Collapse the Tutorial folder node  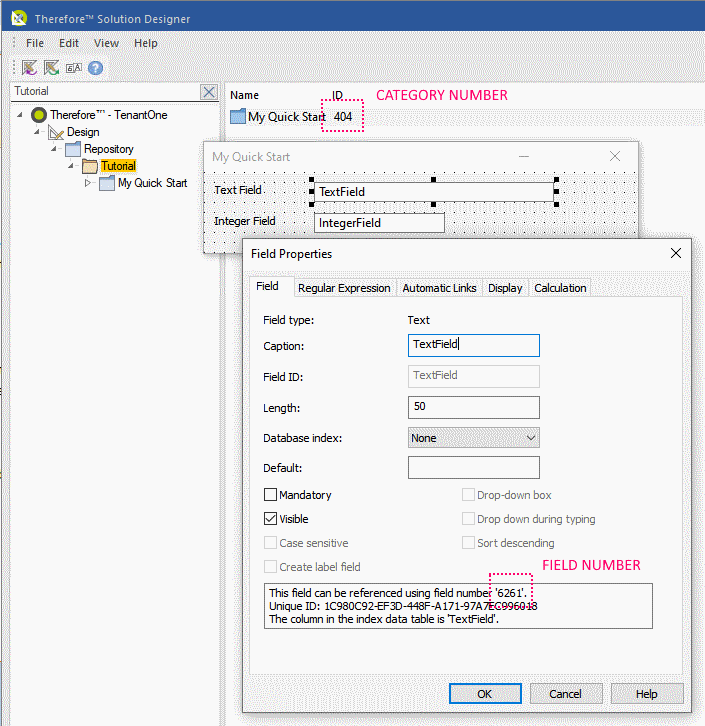71,165
